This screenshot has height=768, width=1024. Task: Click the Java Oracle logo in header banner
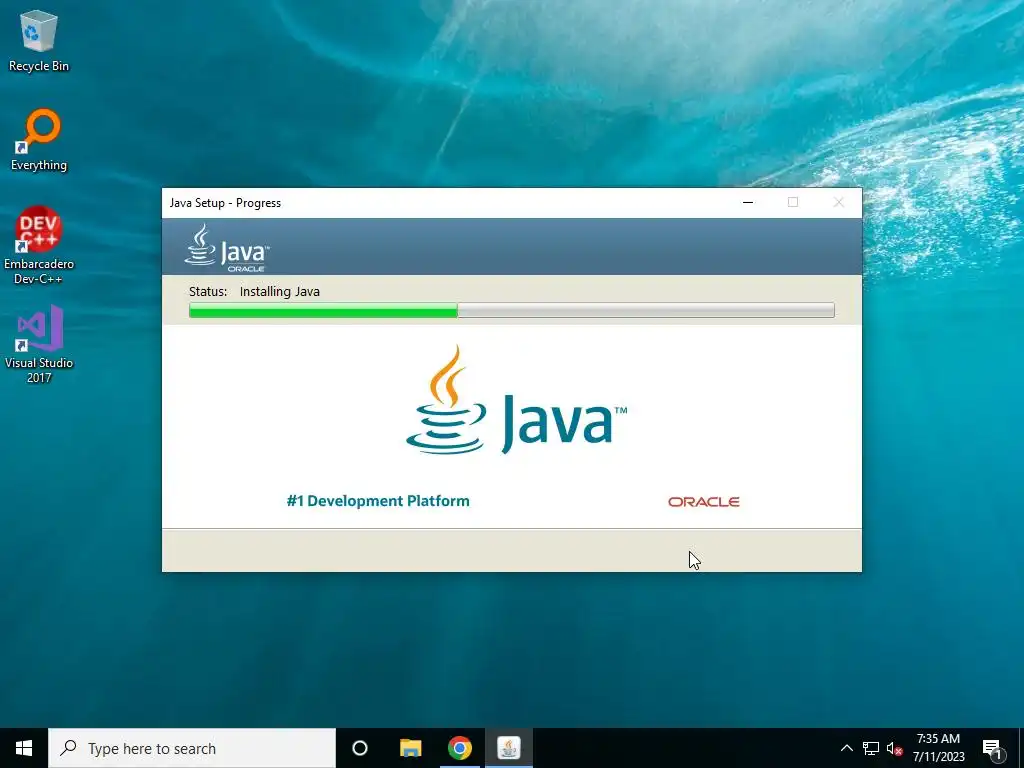tap(227, 248)
